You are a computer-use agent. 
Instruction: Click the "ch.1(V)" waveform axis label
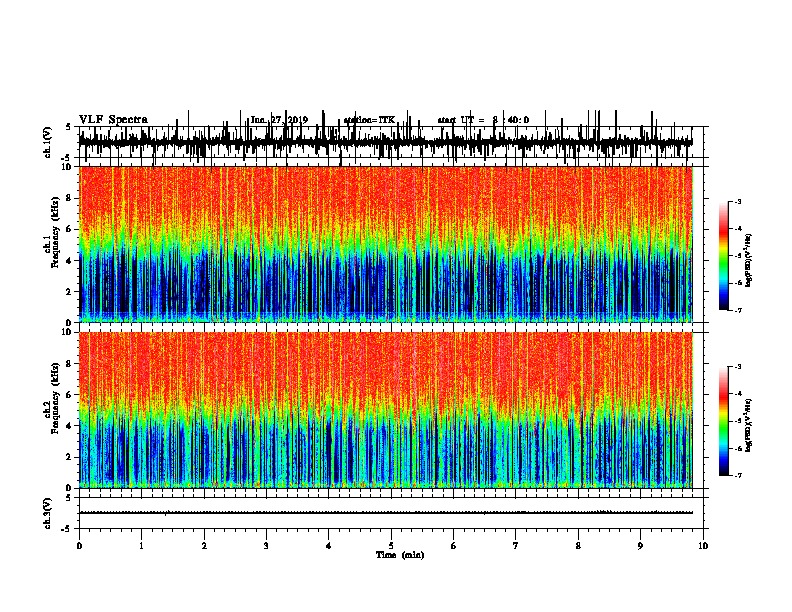click(48, 142)
